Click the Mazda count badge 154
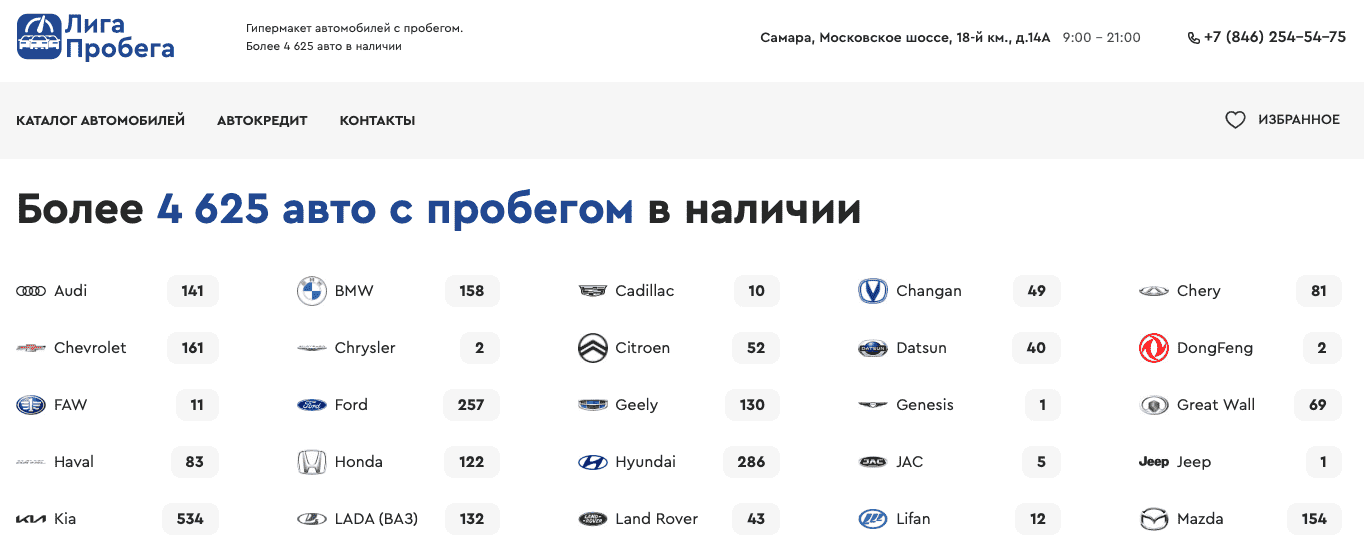Screen dimensions: 1364x559 coord(1314,519)
